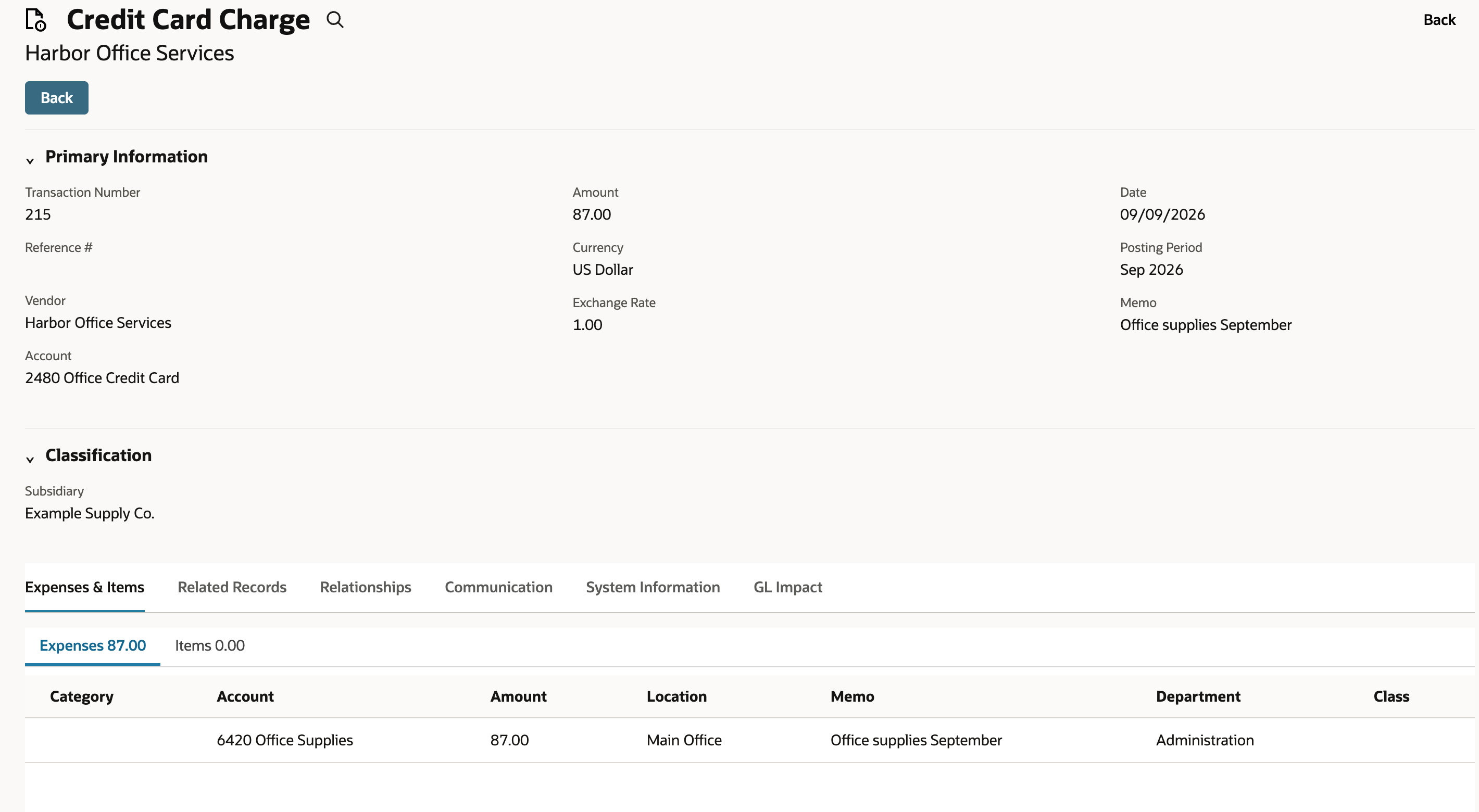
Task: Collapse the Primary Information section
Action: (x=30, y=161)
